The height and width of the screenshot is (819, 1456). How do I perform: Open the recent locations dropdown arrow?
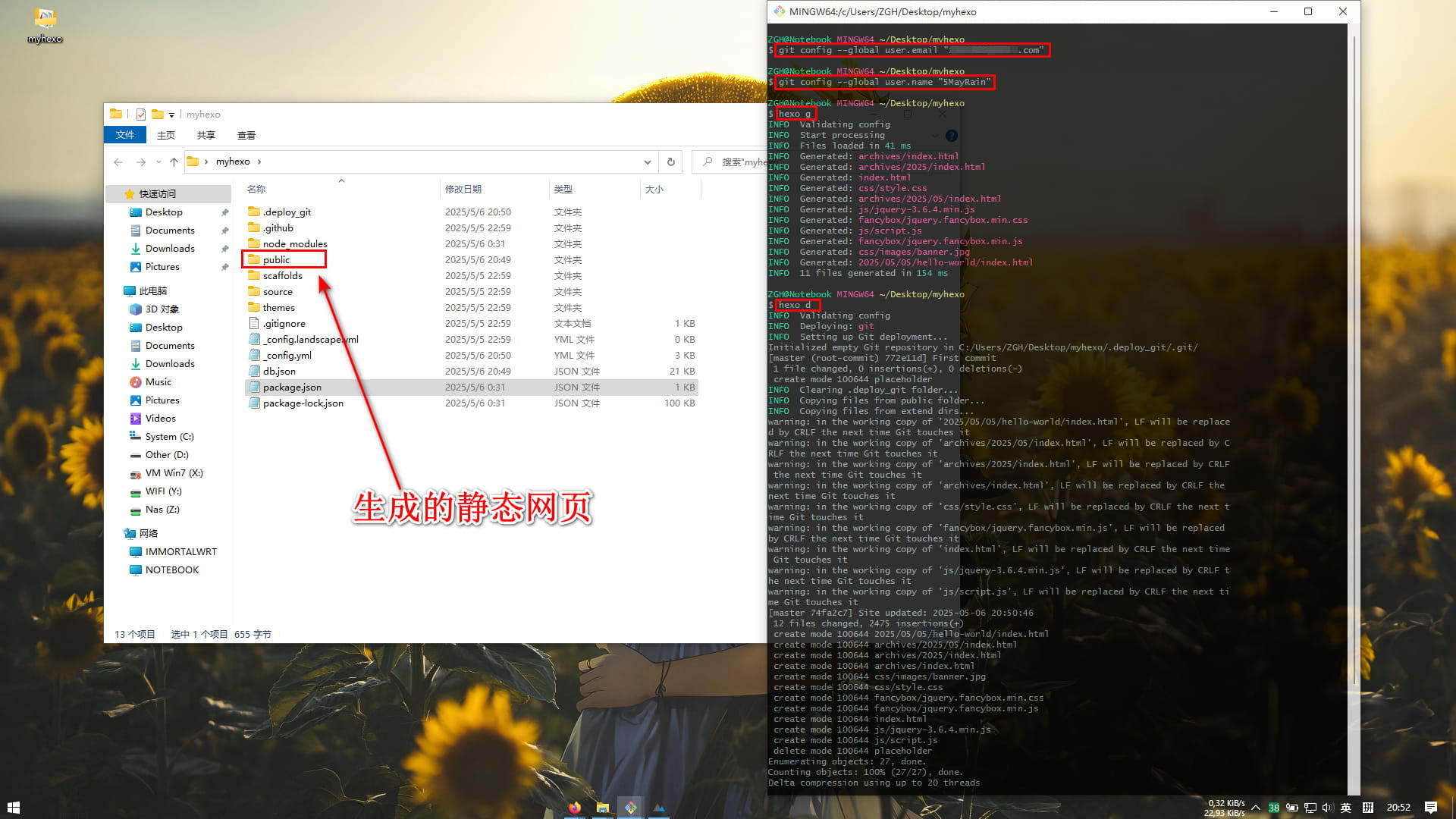[158, 162]
